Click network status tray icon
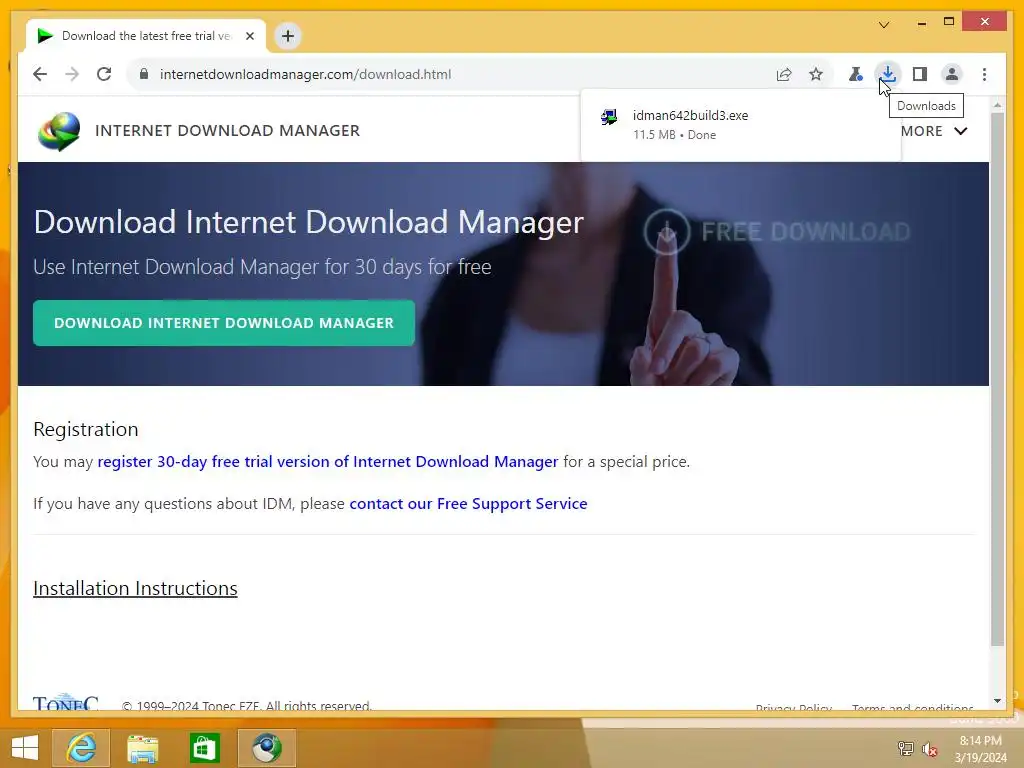 point(905,748)
